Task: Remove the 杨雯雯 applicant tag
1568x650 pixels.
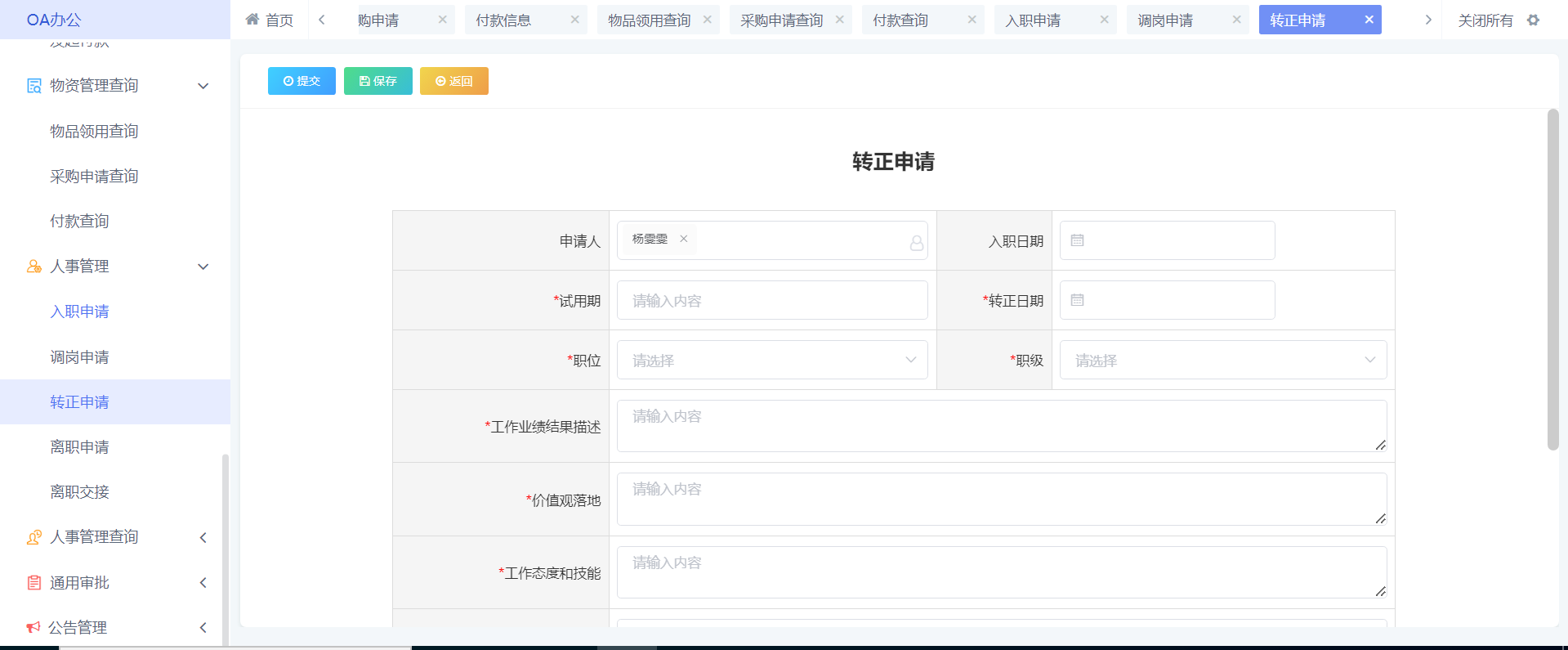Action: 684,239
